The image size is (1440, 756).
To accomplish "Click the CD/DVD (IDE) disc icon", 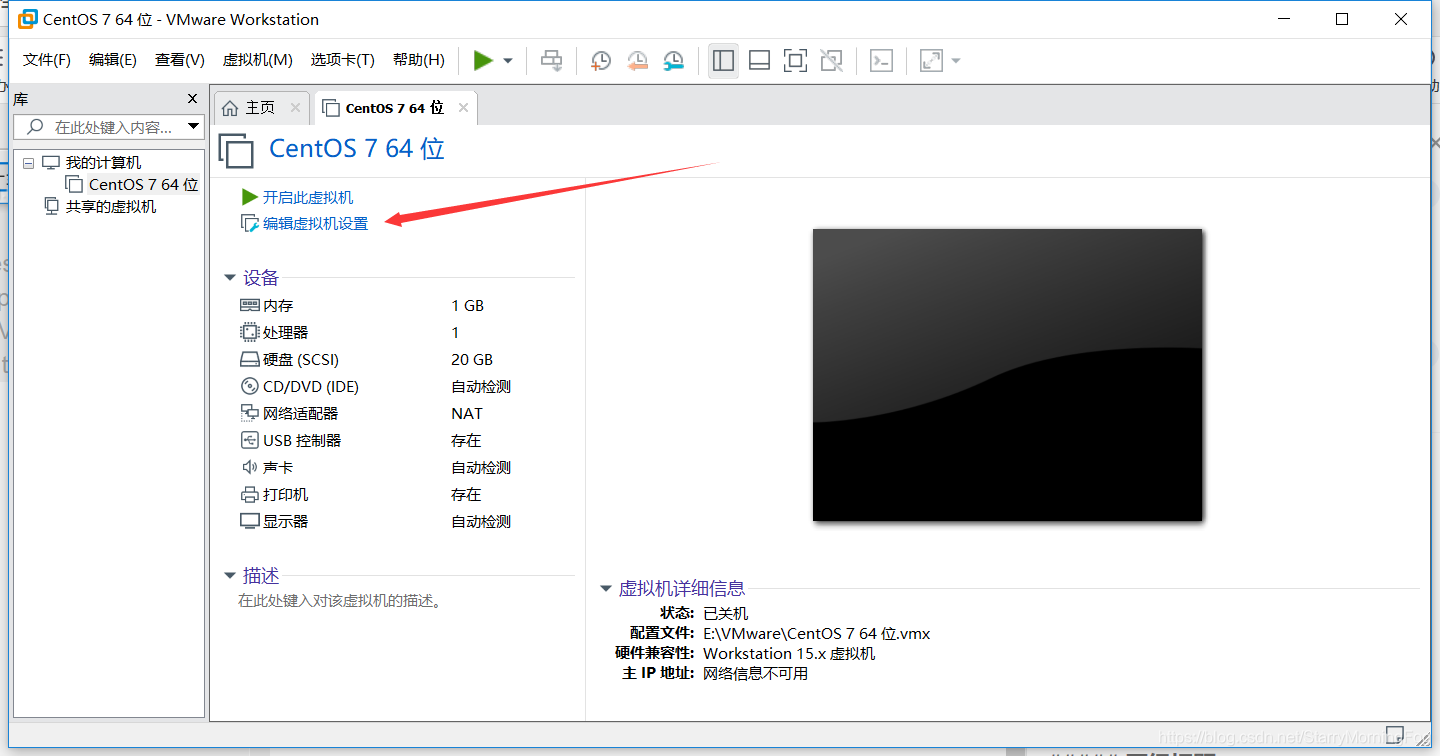I will 250,386.
